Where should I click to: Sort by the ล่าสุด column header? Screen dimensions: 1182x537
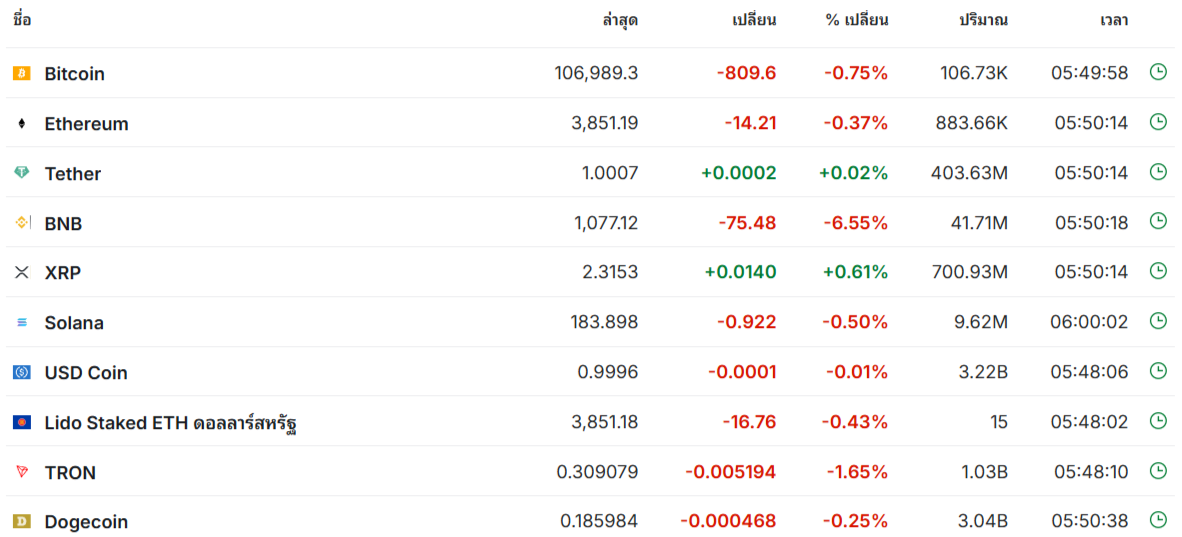[x=620, y=20]
